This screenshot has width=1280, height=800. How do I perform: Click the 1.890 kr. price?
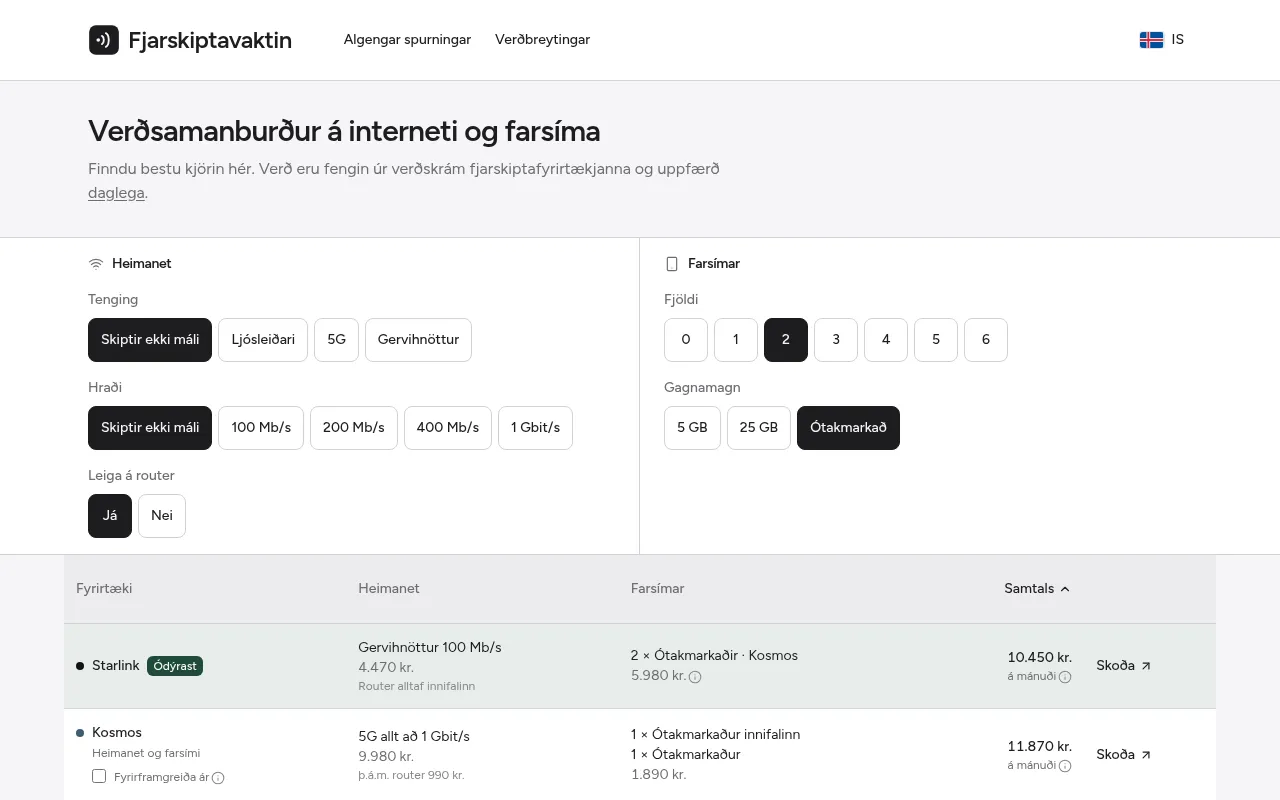659,775
